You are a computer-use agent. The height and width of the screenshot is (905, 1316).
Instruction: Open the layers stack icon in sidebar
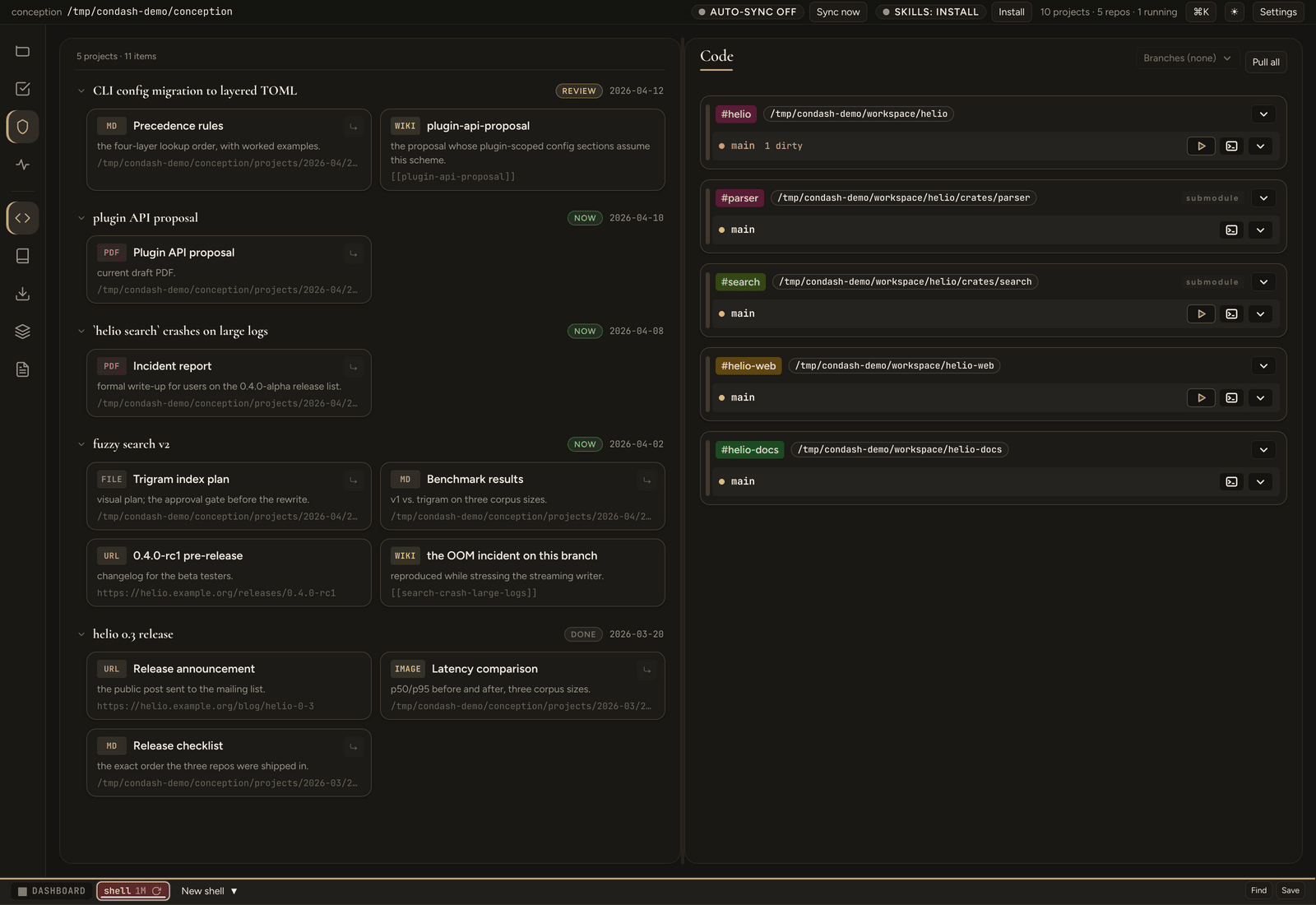[x=22, y=332]
